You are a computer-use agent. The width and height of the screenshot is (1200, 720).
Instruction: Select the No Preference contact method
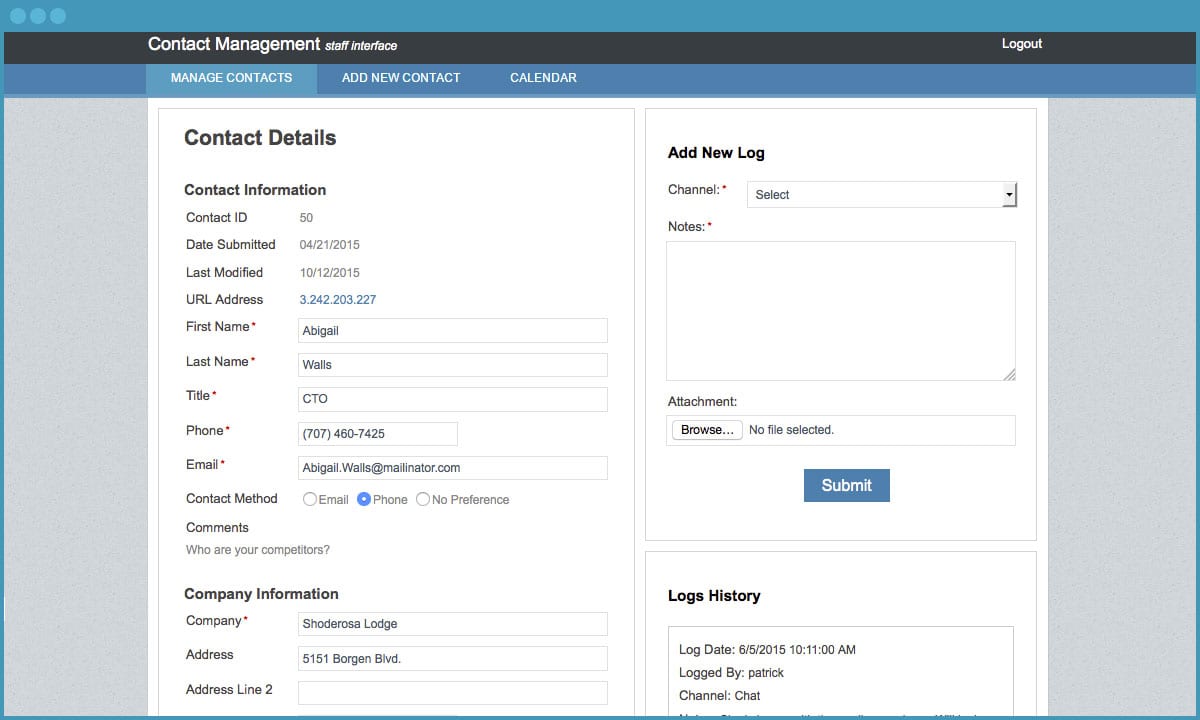click(425, 499)
